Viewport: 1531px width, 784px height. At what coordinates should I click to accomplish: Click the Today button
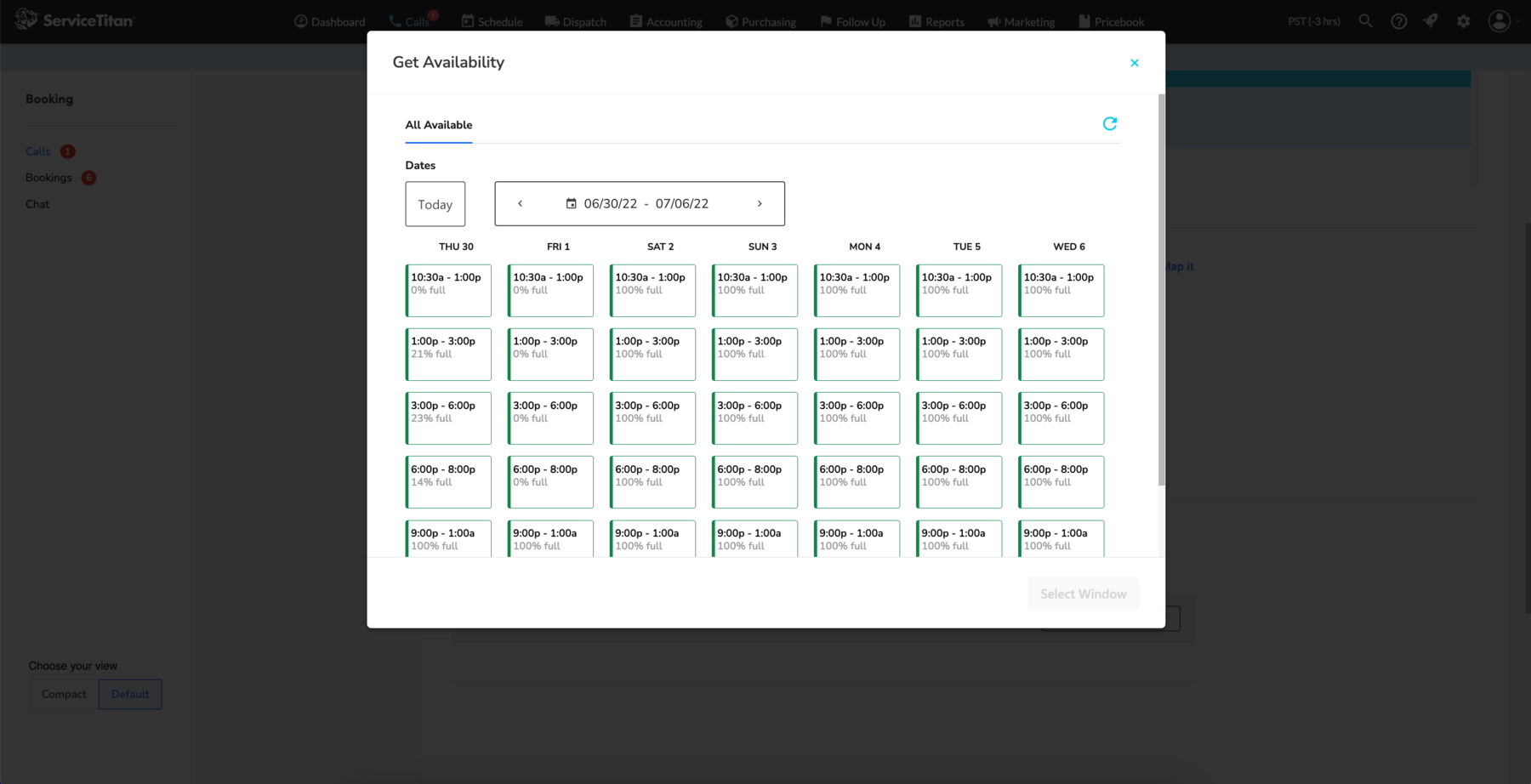pos(435,203)
